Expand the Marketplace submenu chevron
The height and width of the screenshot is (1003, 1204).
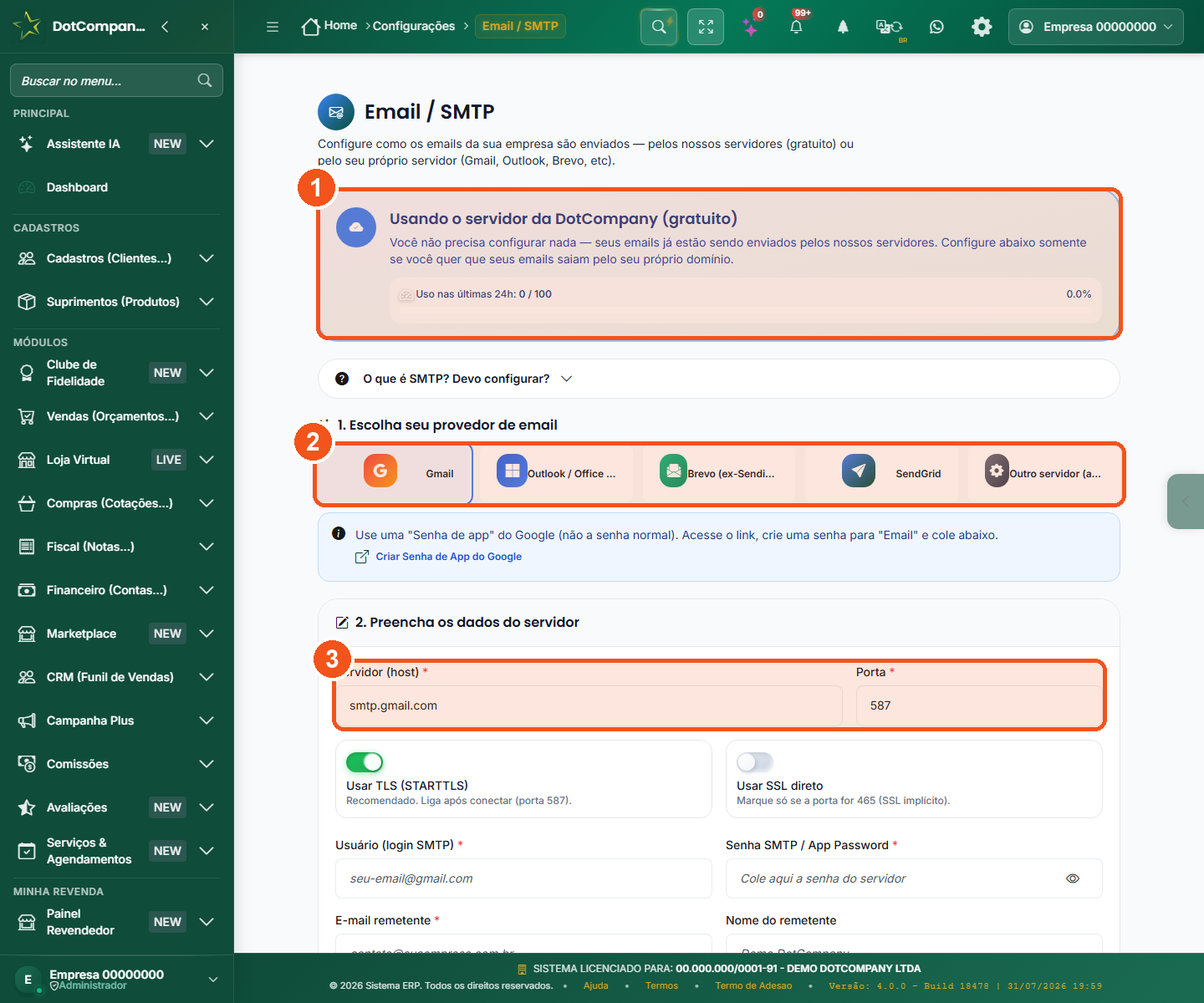click(x=207, y=634)
